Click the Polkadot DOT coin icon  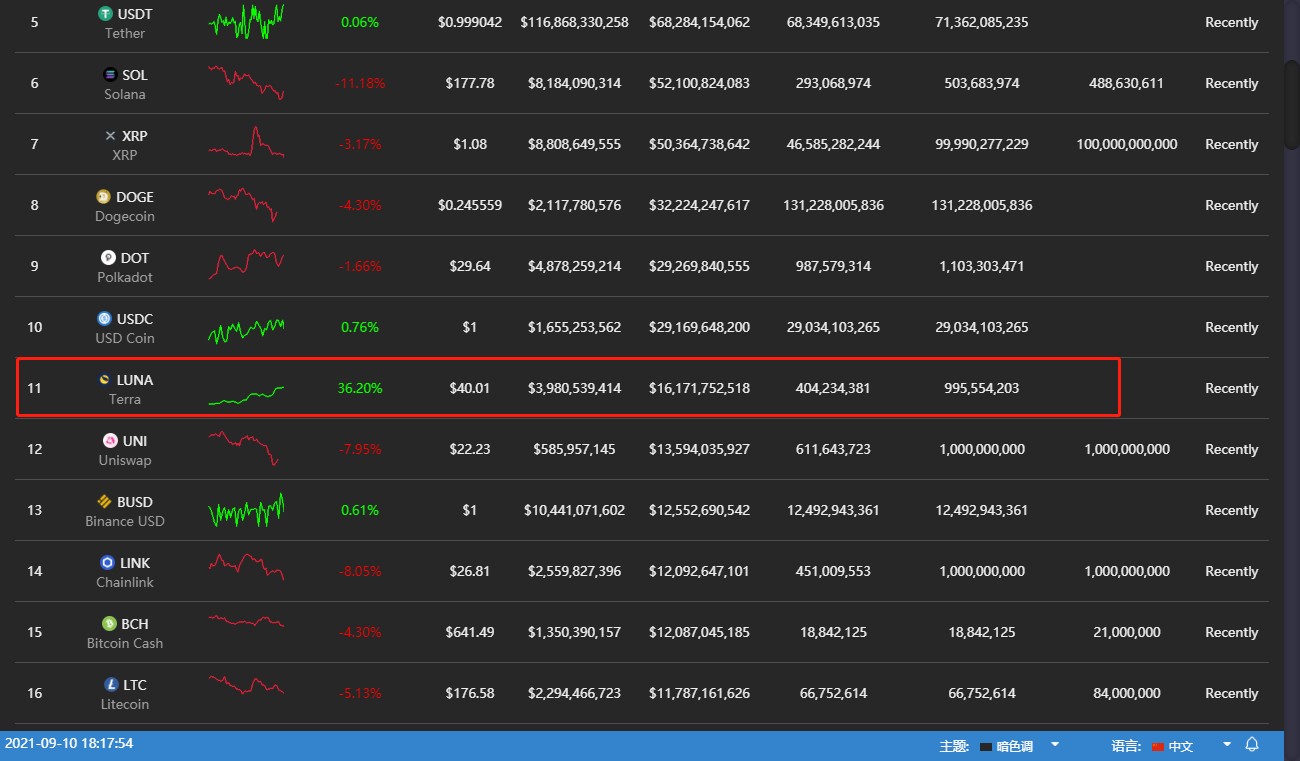[x=108, y=258]
